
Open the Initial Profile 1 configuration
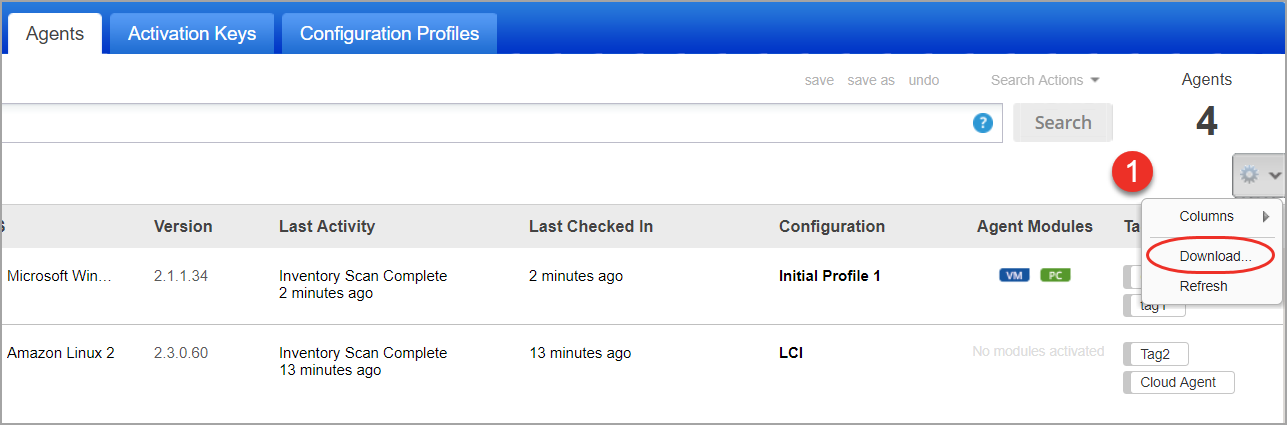829,276
